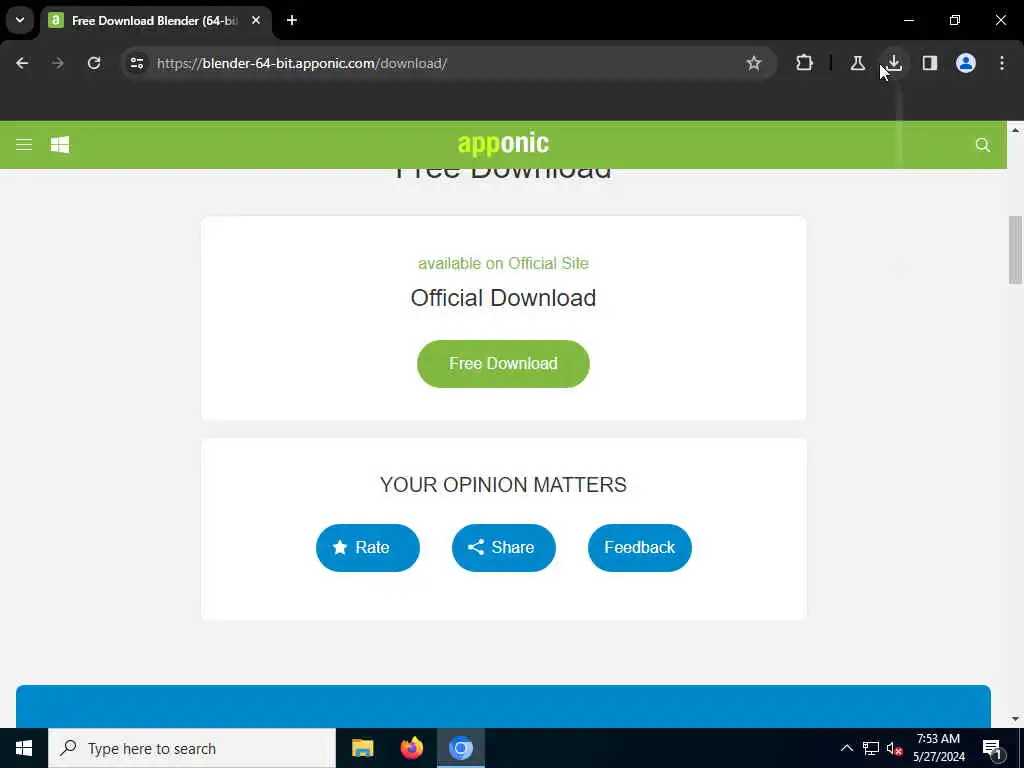Open the tab search dropdown arrow
This screenshot has width=1024, height=768.
coord(20,20)
